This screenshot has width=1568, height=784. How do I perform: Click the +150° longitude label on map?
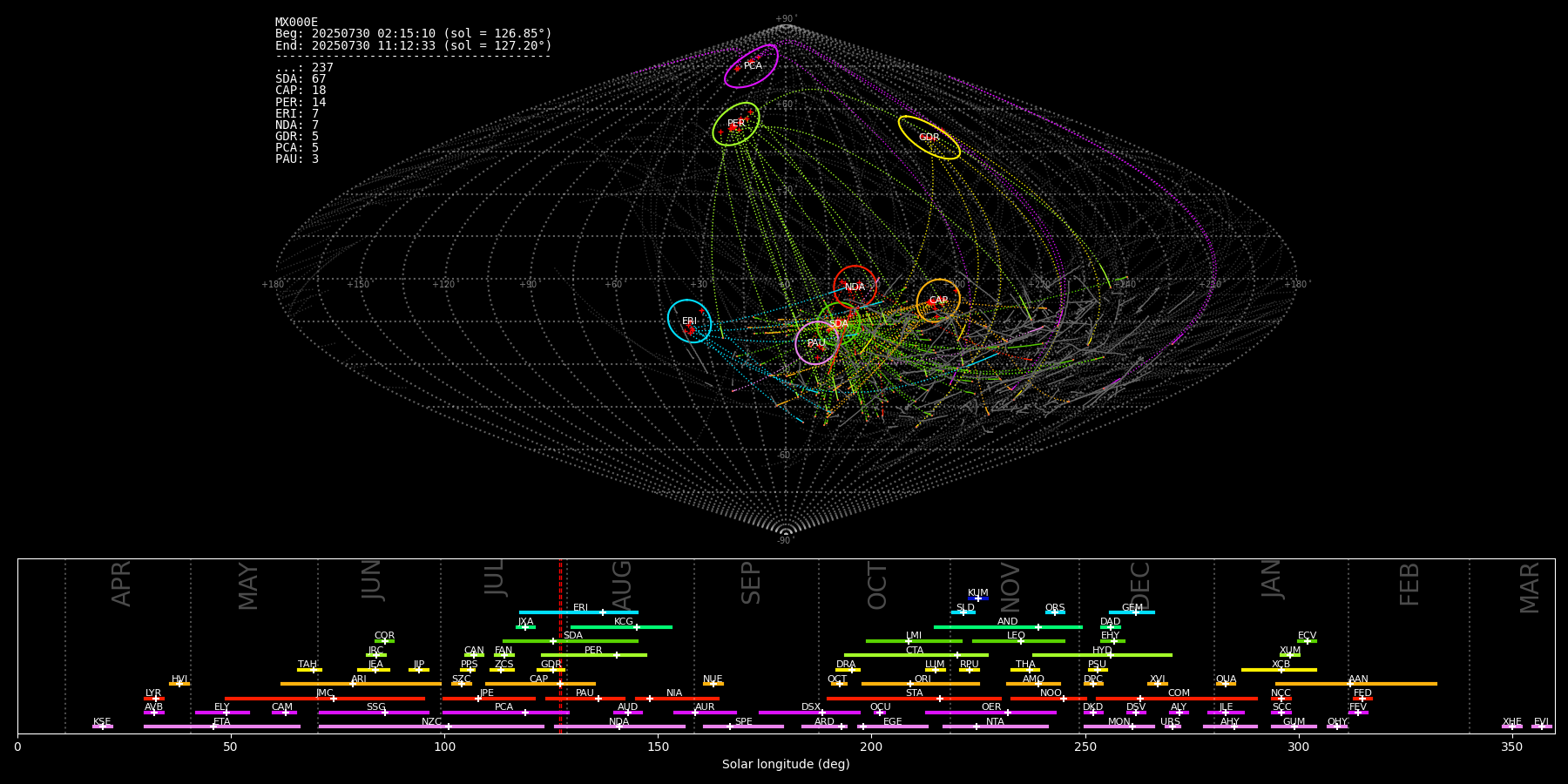coord(358,285)
